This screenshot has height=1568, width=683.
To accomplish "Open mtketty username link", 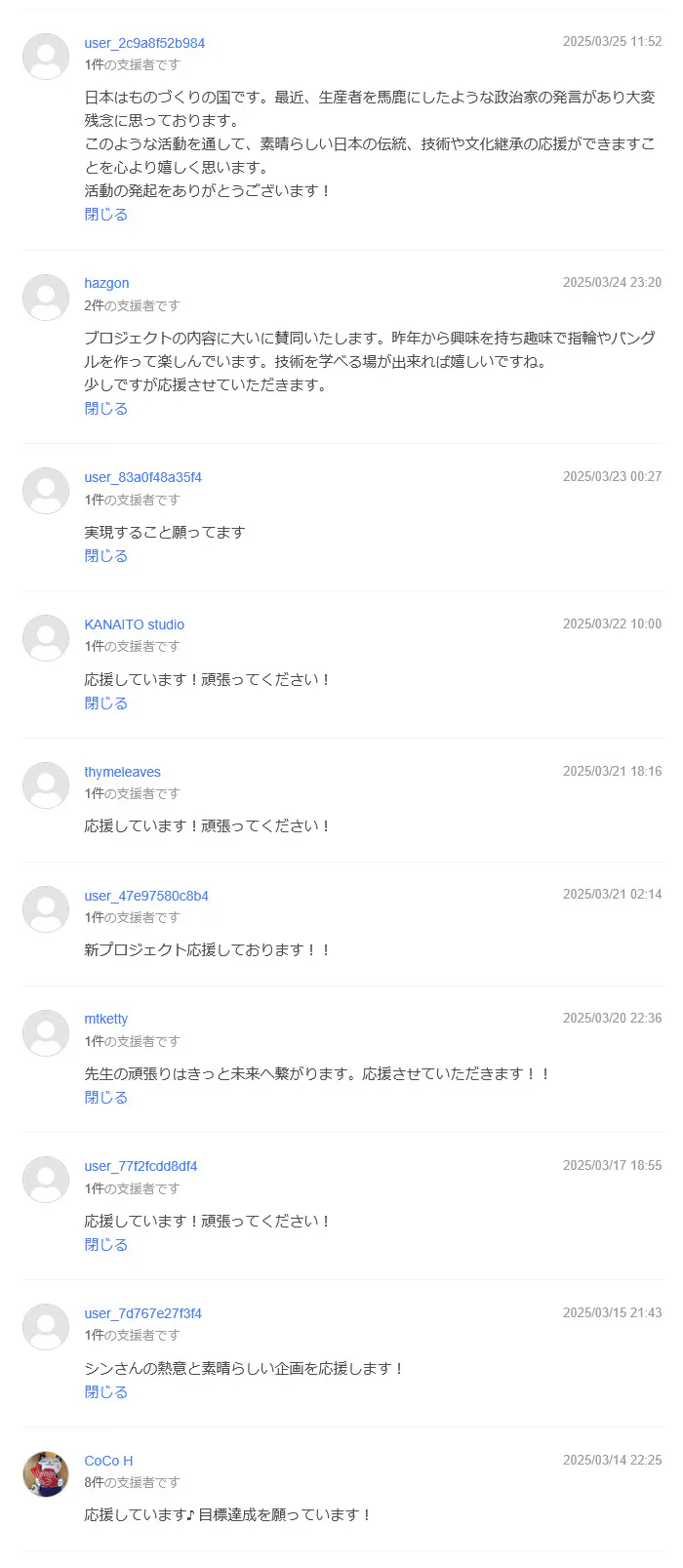I will [105, 1019].
